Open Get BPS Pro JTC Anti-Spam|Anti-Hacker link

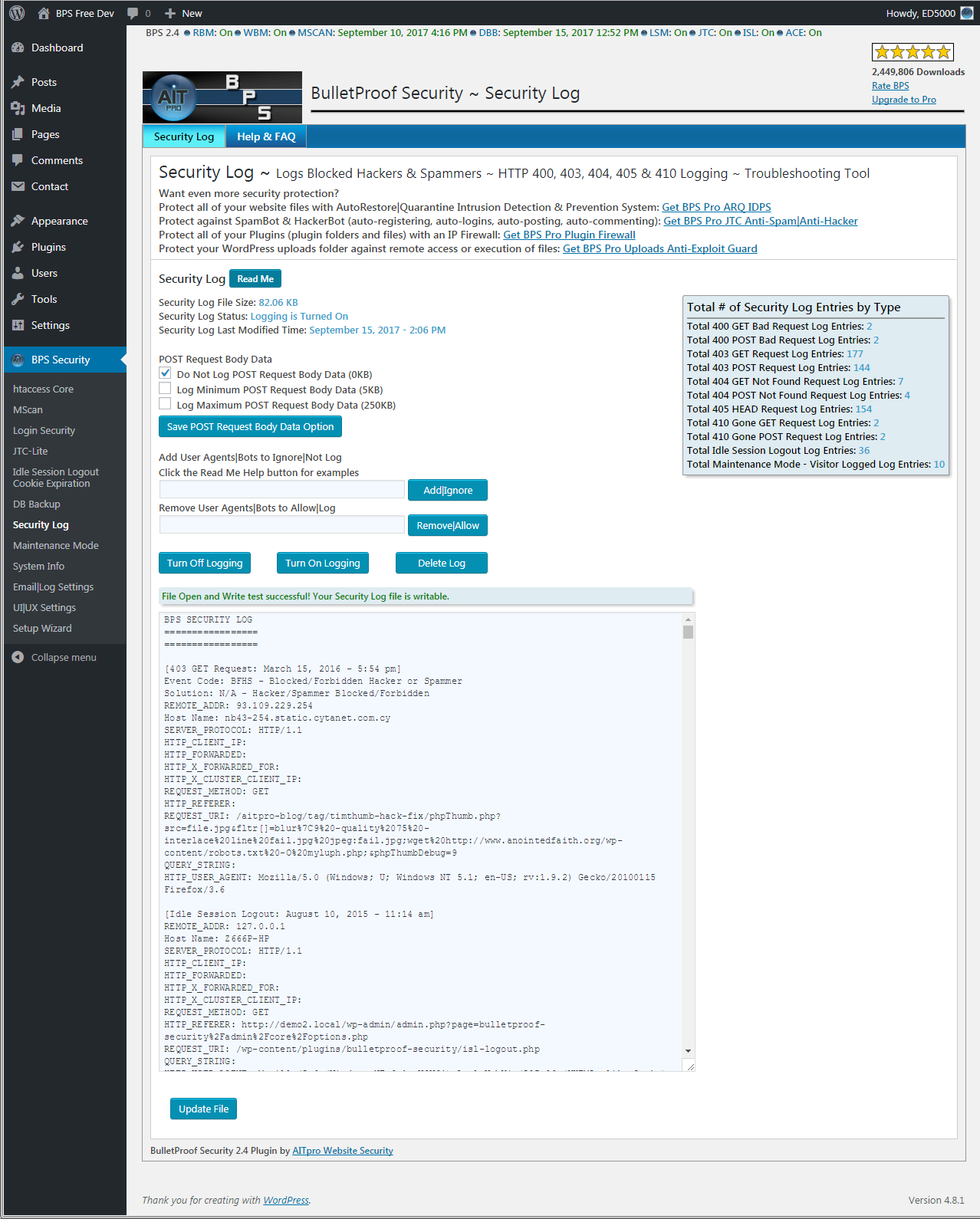761,221
